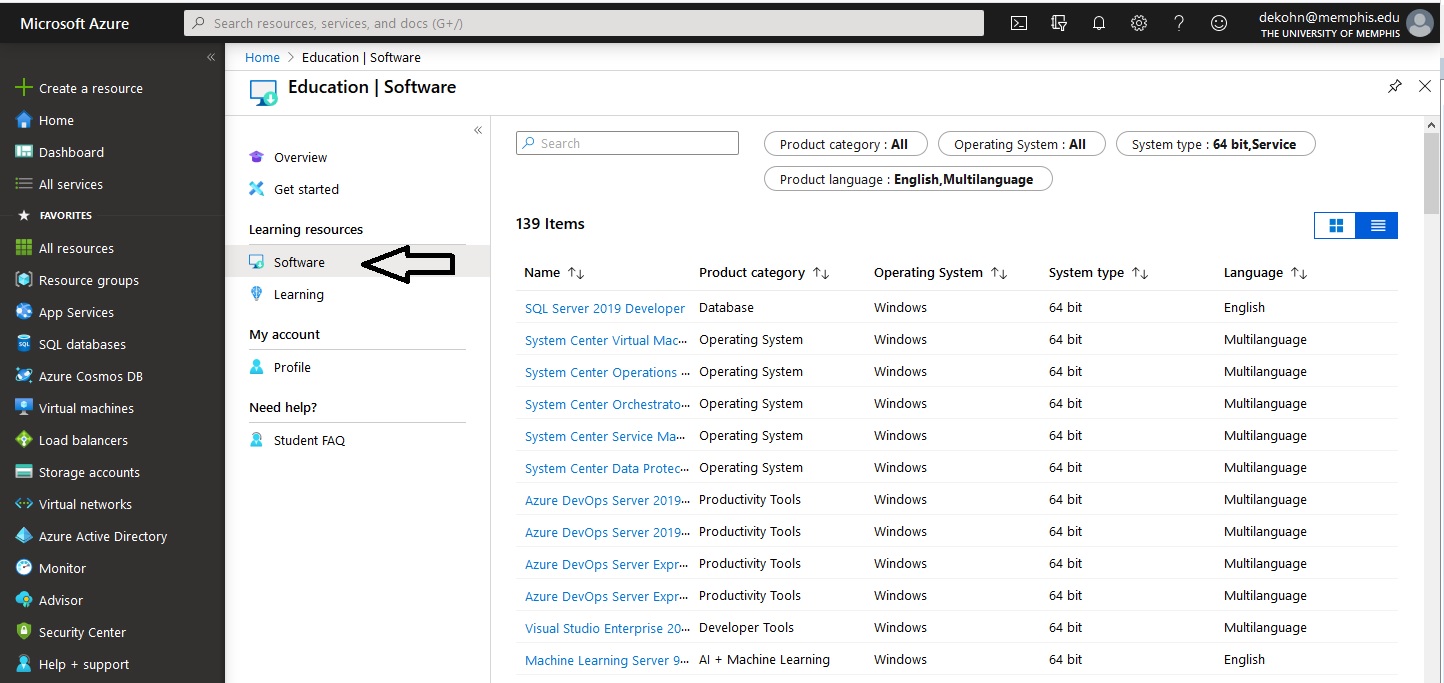
Task: Open Cloud Shell from top bar
Action: click(x=1019, y=23)
